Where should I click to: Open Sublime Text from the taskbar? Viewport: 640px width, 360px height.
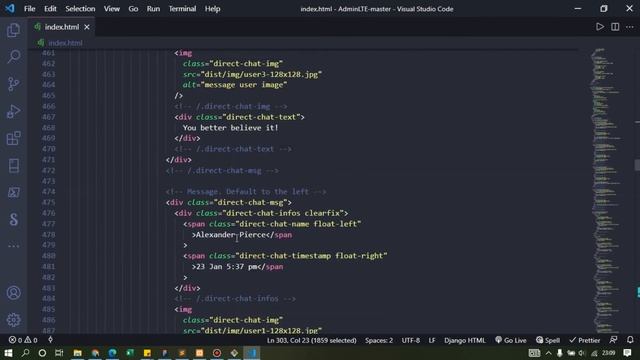pyautogui.click(x=182, y=353)
